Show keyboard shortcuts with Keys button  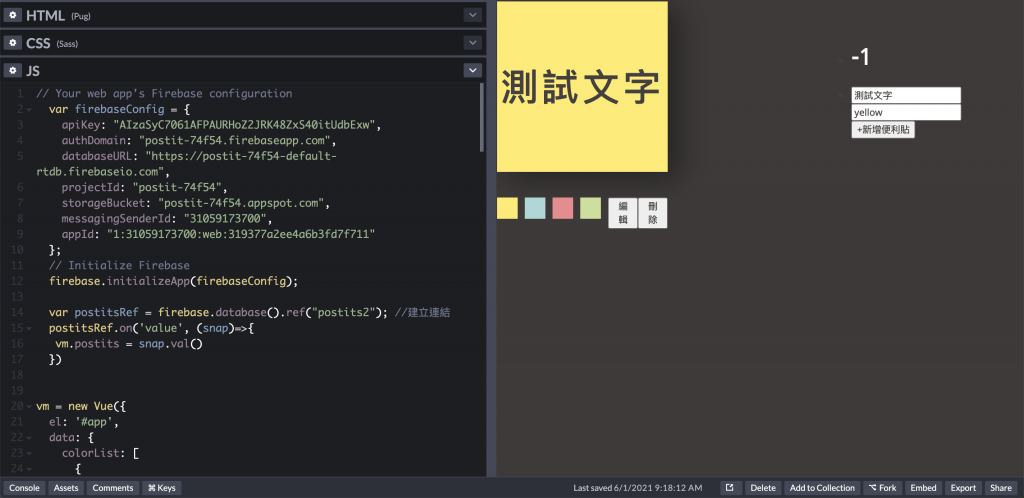click(161, 488)
